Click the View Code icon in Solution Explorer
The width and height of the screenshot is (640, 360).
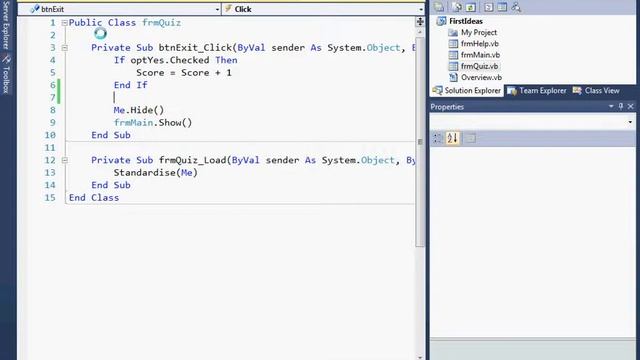pos(489,7)
